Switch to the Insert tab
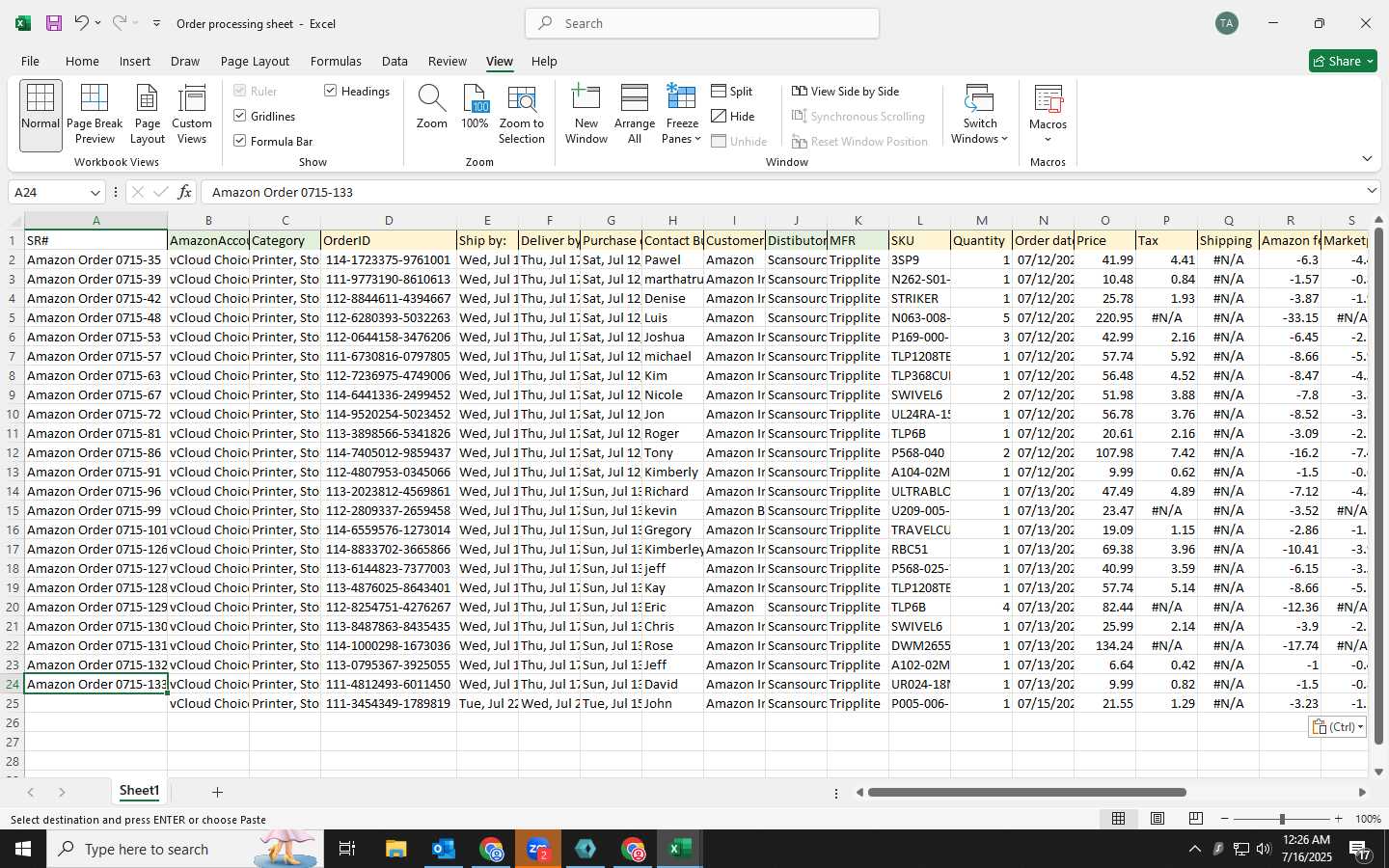 click(135, 61)
